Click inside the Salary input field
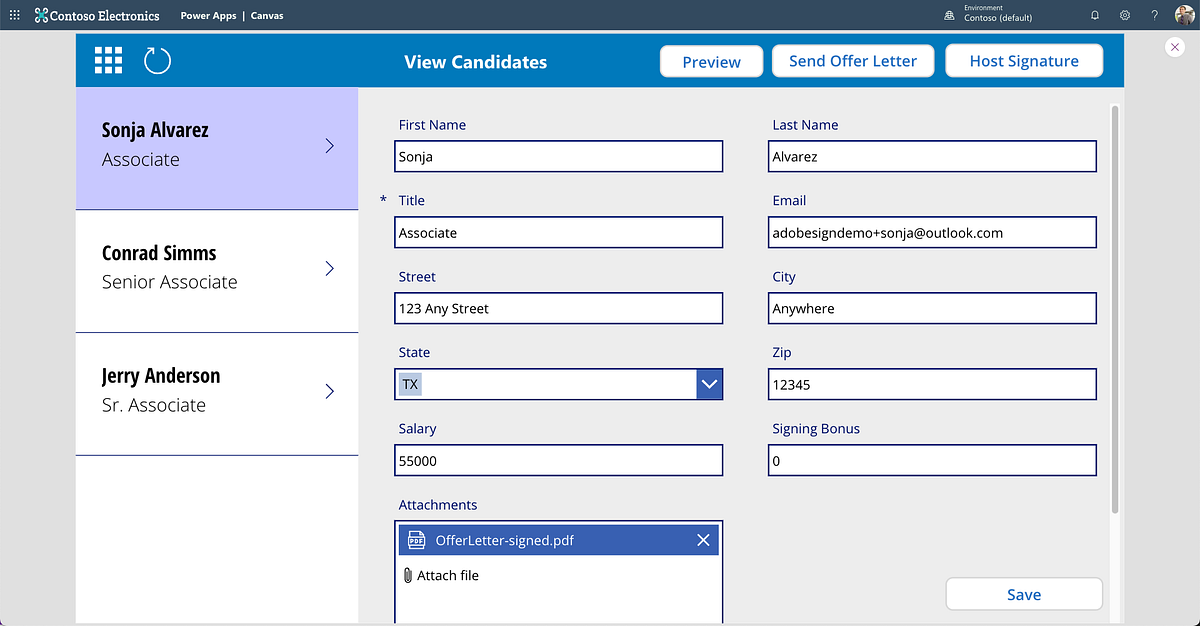The image size is (1200, 626). 558,460
